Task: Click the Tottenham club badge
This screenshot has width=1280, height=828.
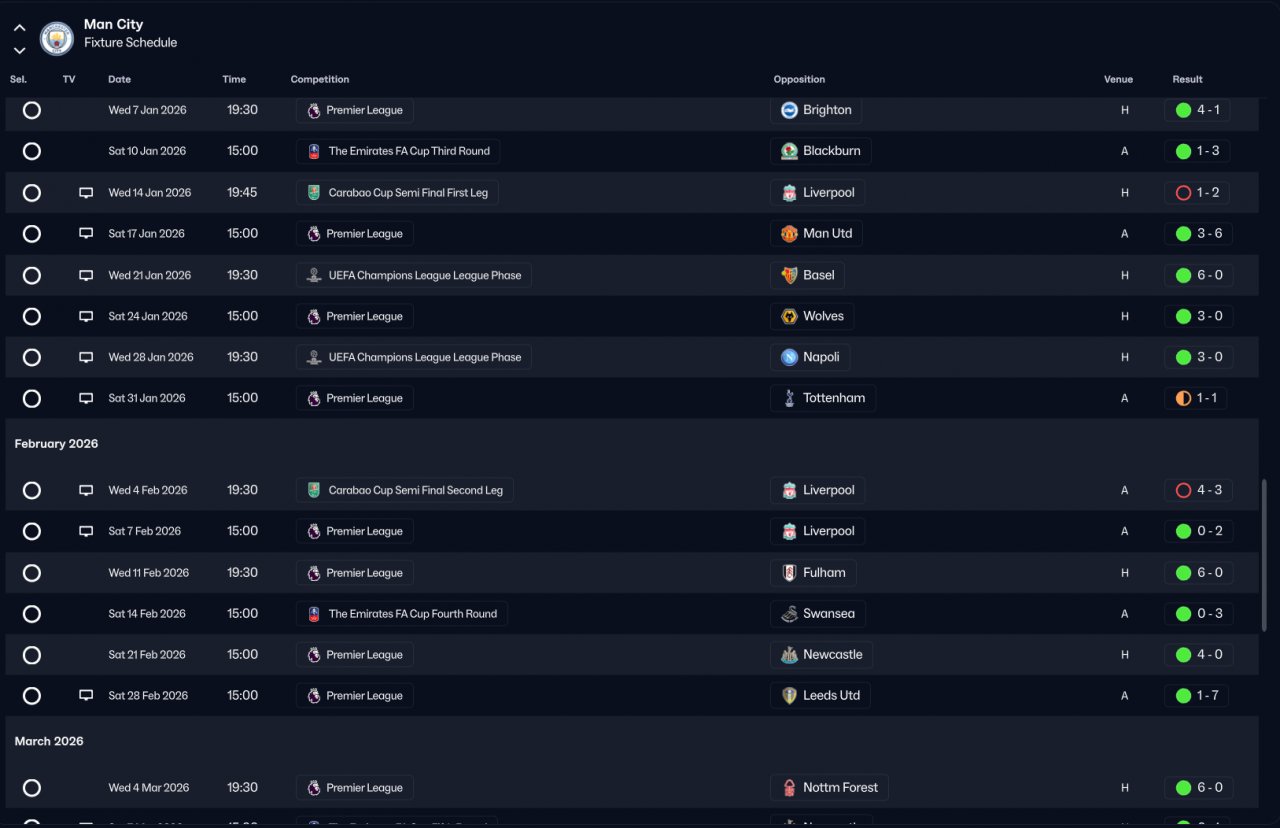Action: coord(789,398)
